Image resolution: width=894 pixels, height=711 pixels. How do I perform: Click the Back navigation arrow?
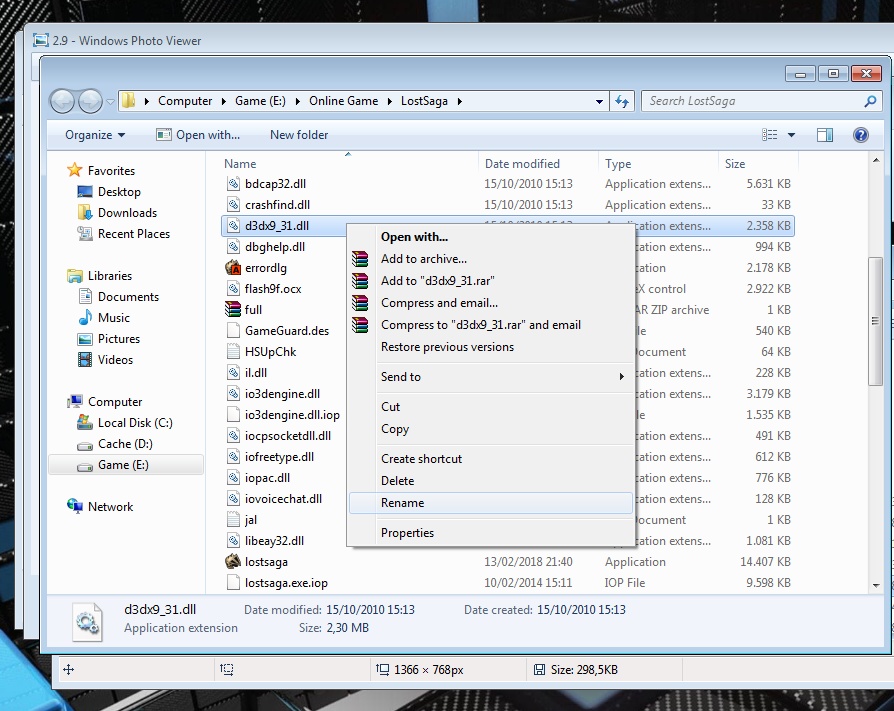[62, 101]
